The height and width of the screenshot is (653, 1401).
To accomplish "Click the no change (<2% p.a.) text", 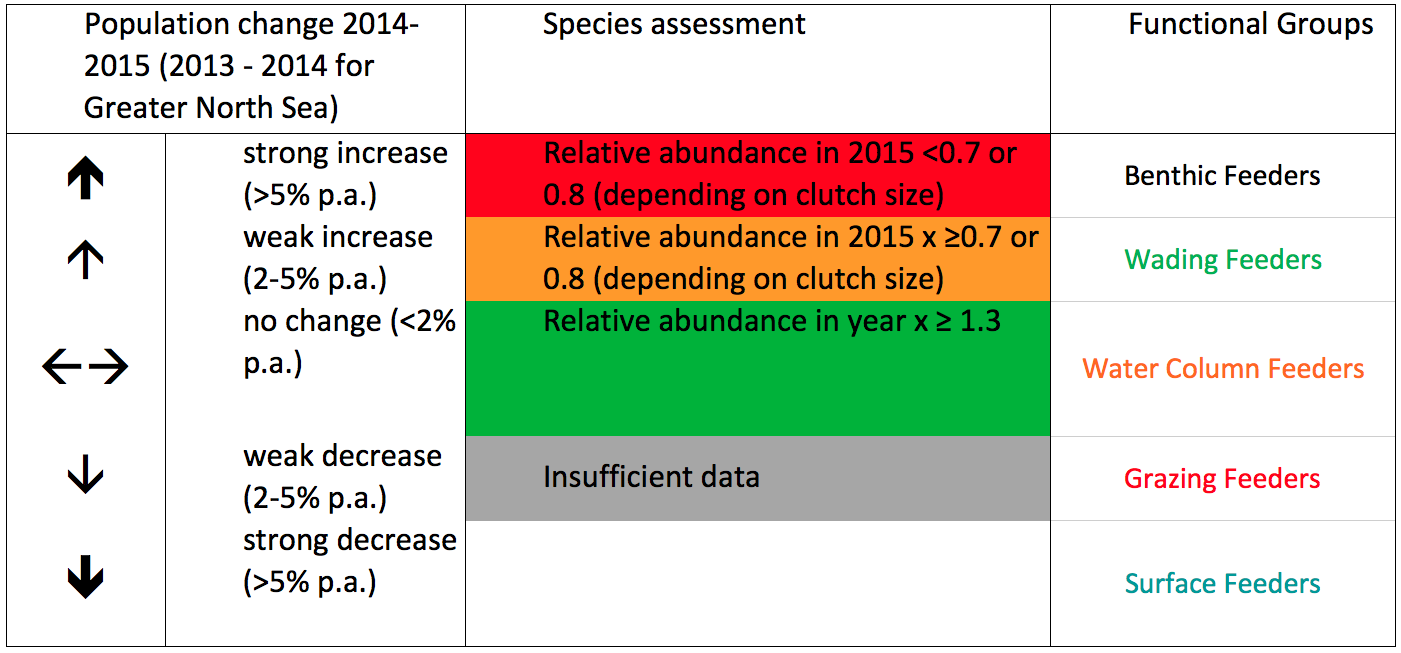I will (x=349, y=343).
